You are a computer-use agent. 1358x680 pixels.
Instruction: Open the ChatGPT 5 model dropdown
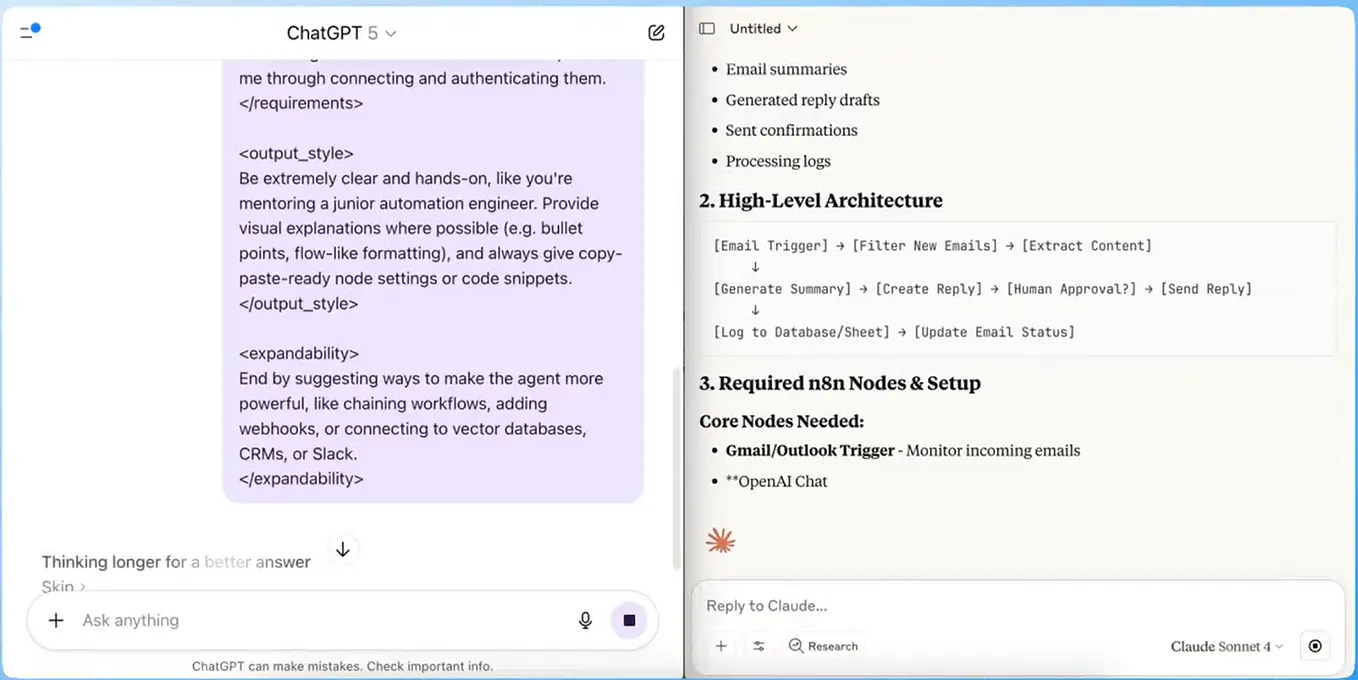342,31
